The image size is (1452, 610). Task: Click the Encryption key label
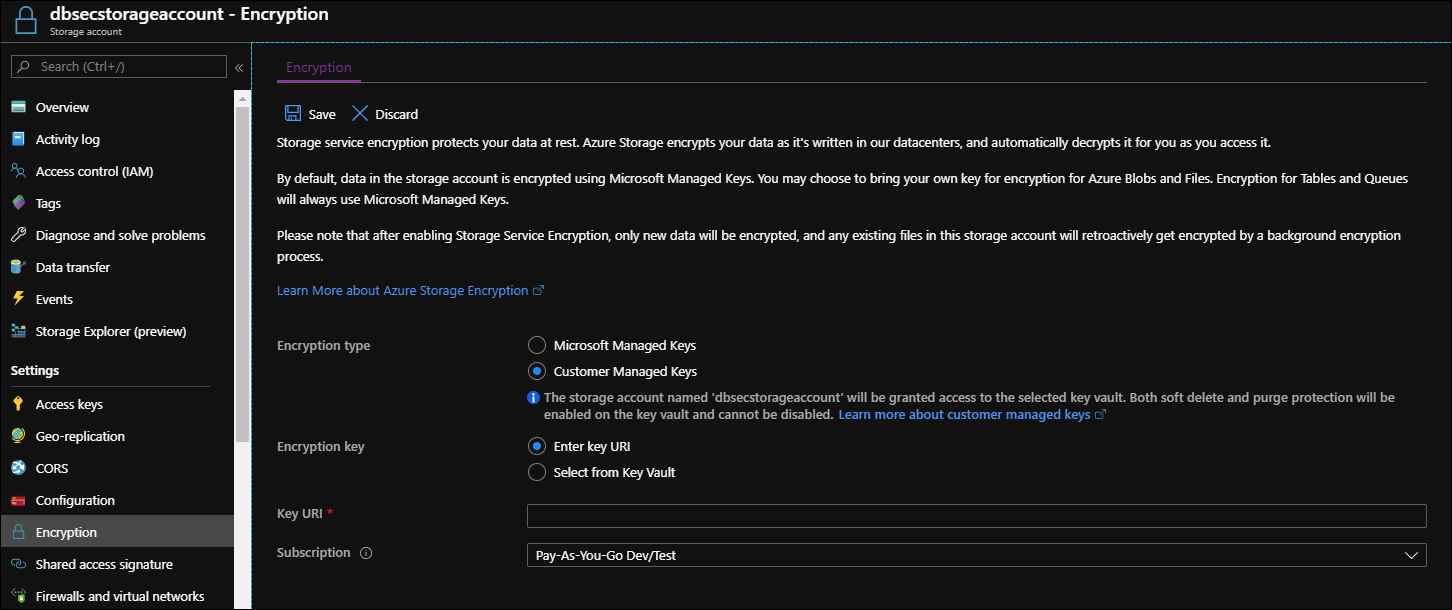[x=321, y=446]
